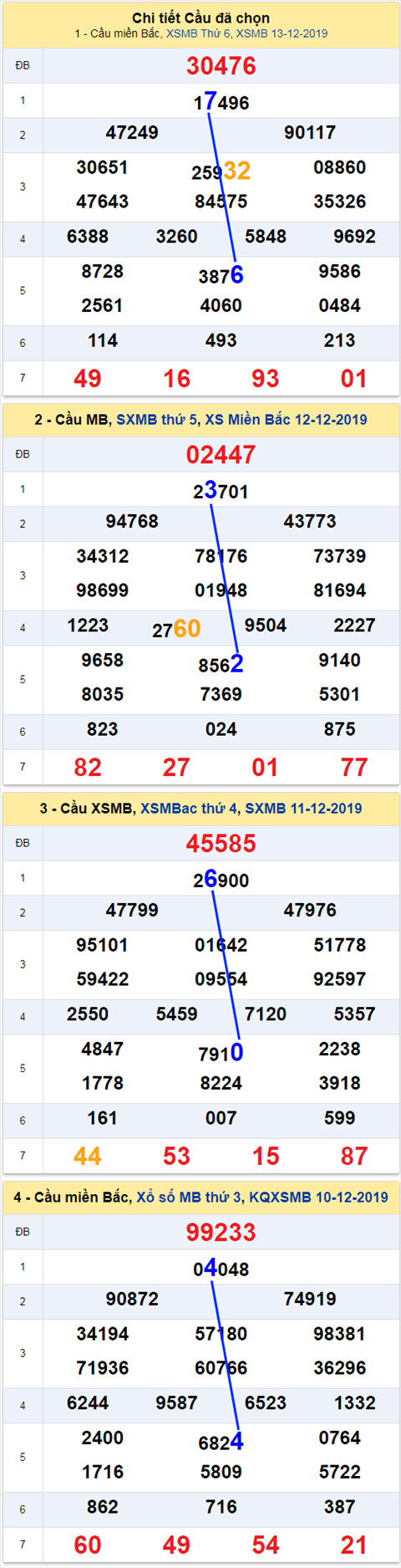Click number 90117
Screen dimensions: 401x1568
(310, 133)
